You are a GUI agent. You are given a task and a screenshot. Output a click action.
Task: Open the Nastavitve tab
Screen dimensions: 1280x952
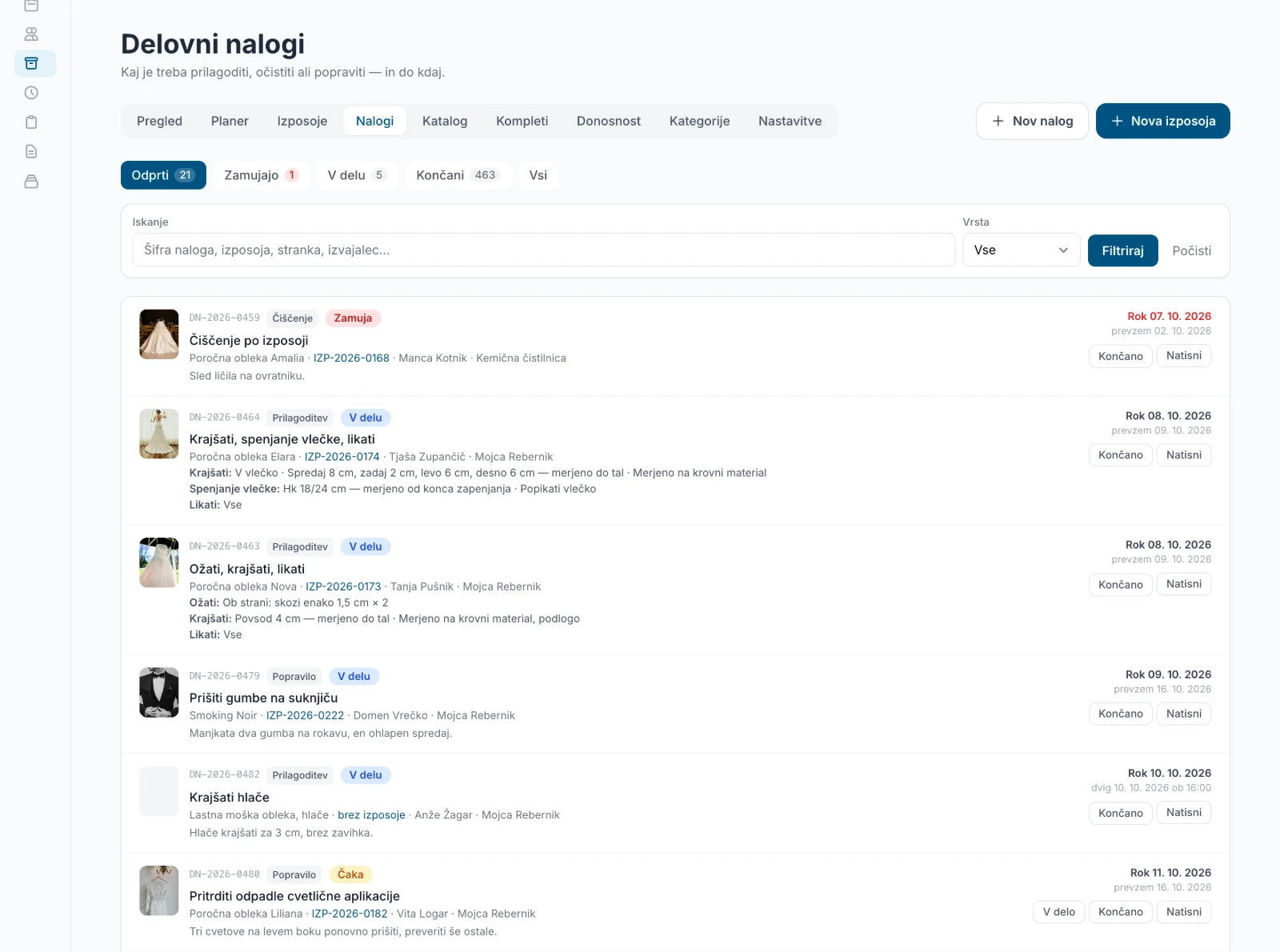tap(790, 121)
